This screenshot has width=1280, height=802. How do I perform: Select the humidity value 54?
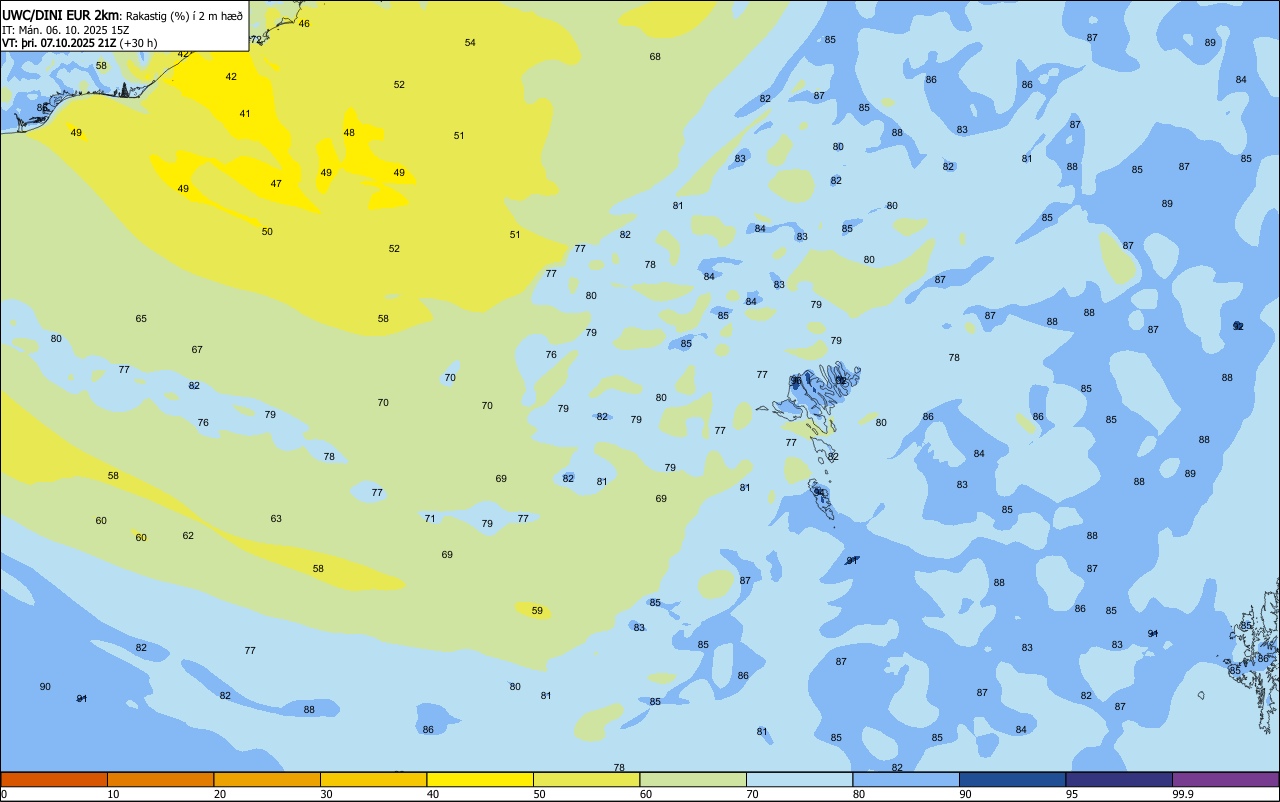pos(470,42)
